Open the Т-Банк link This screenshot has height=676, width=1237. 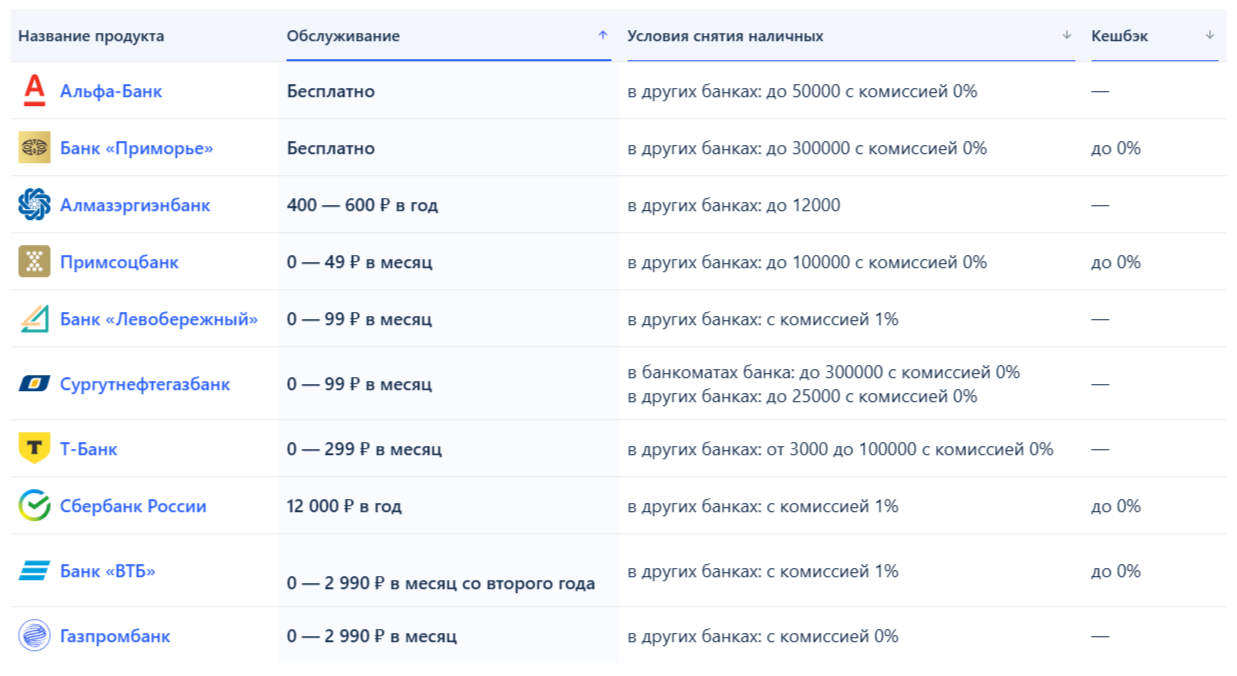point(89,449)
